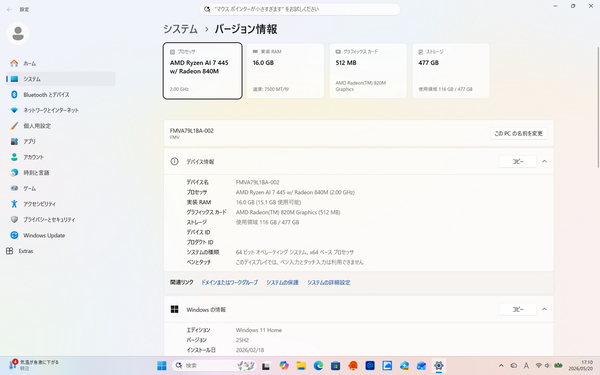
Task: Open ネットワークとインターネット settings
Action: 60,110
